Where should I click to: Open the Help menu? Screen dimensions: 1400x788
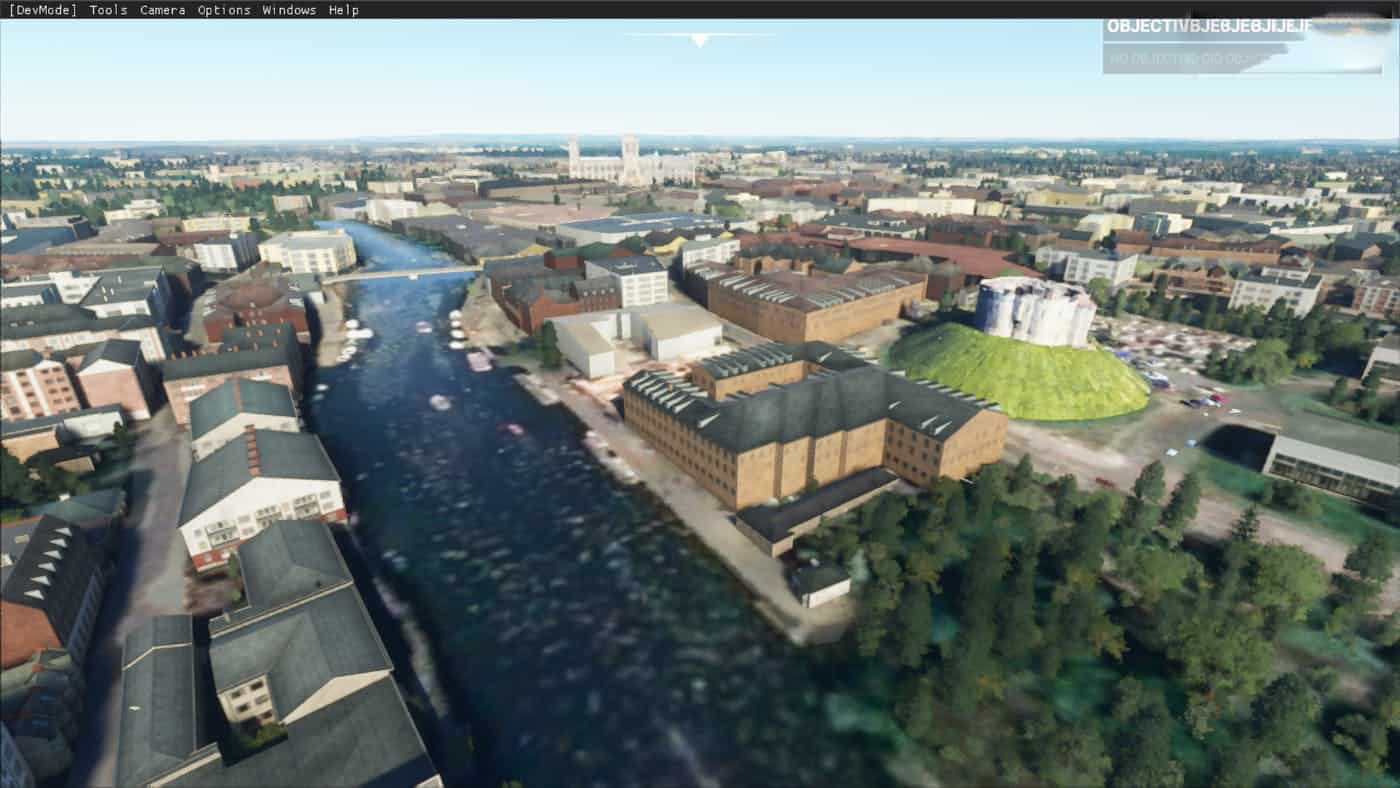coord(344,10)
